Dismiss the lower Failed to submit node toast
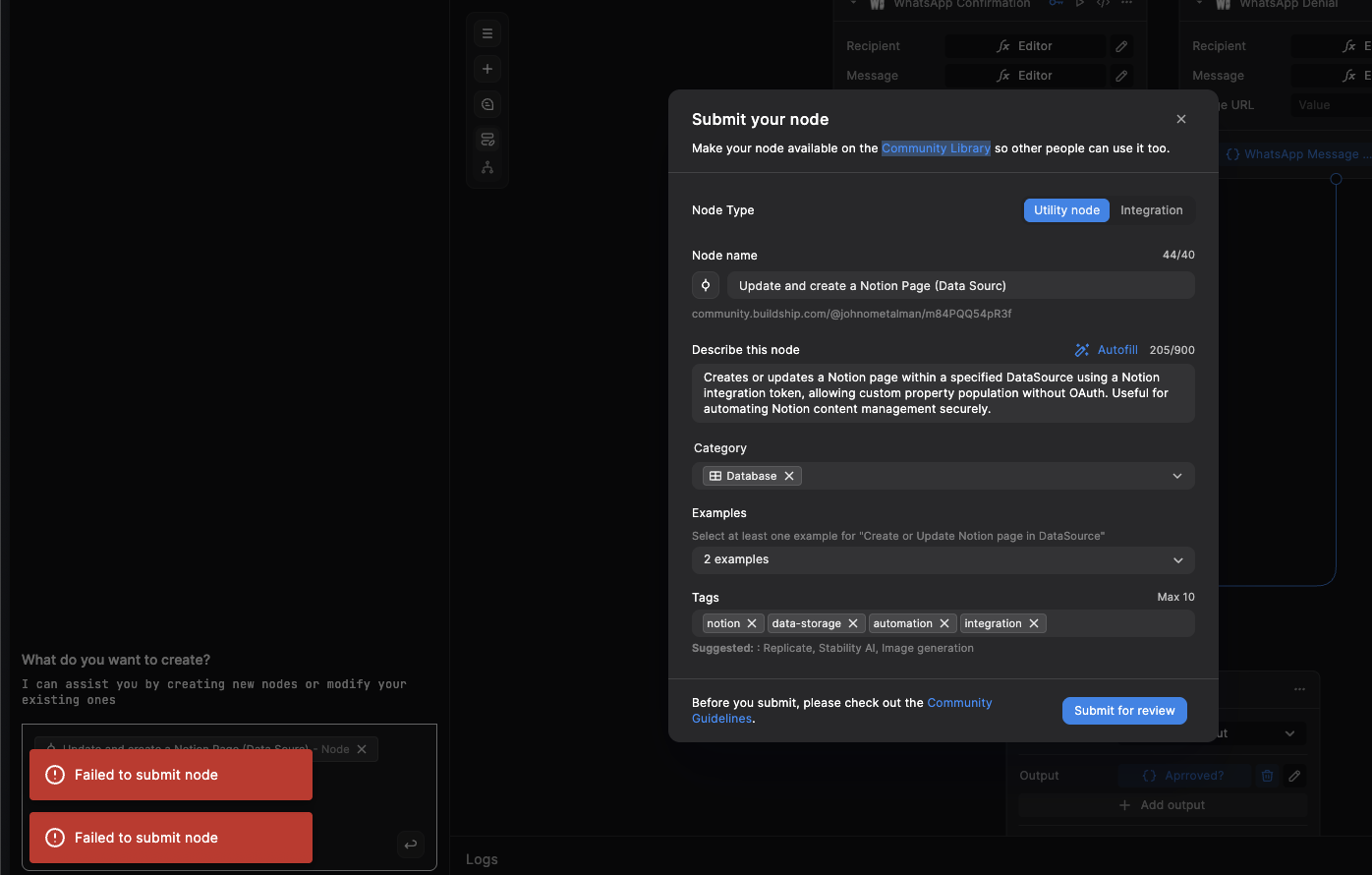Screen dimensions: 1372x875 click(x=171, y=838)
